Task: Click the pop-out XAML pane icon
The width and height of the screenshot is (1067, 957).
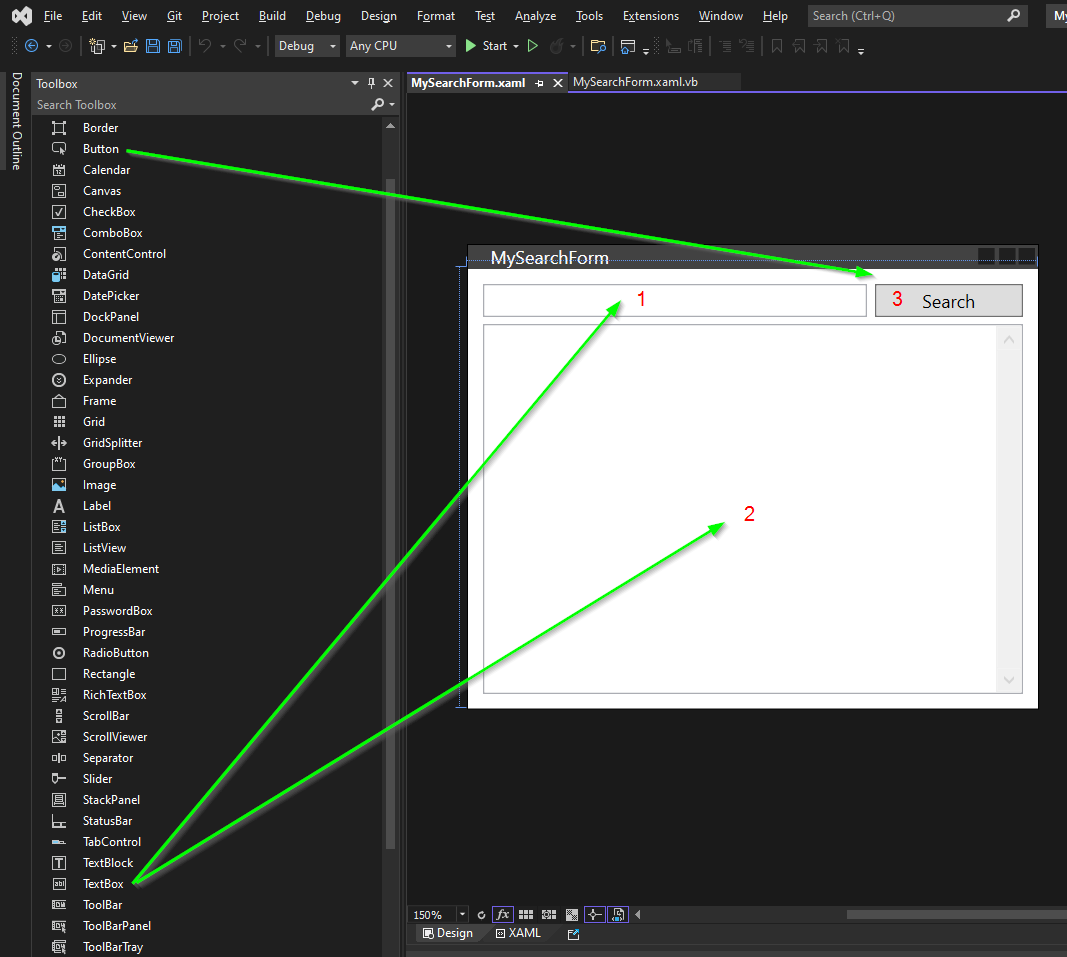Action: [573, 934]
